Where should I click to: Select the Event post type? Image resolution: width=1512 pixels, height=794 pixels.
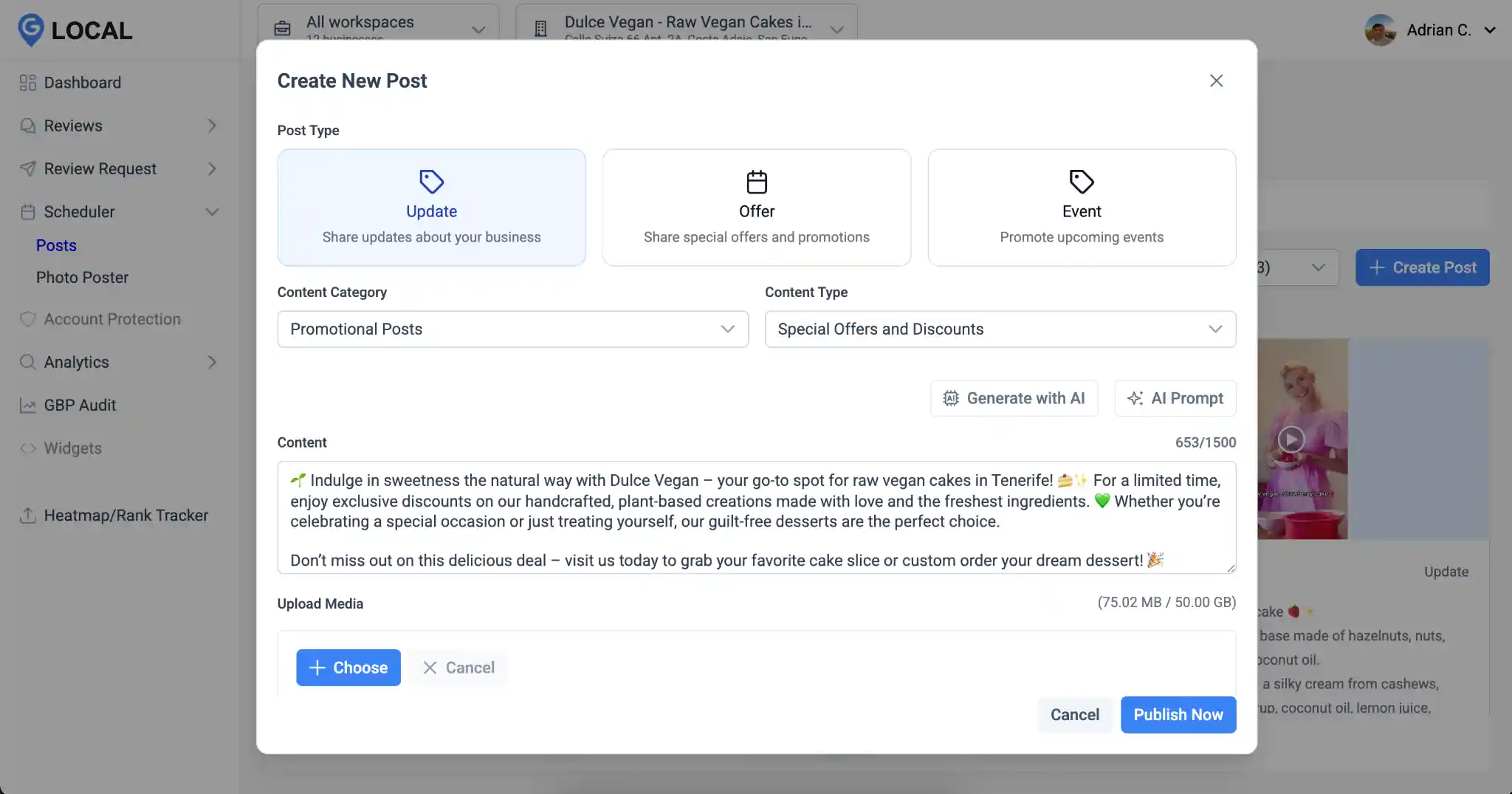[x=1081, y=208]
